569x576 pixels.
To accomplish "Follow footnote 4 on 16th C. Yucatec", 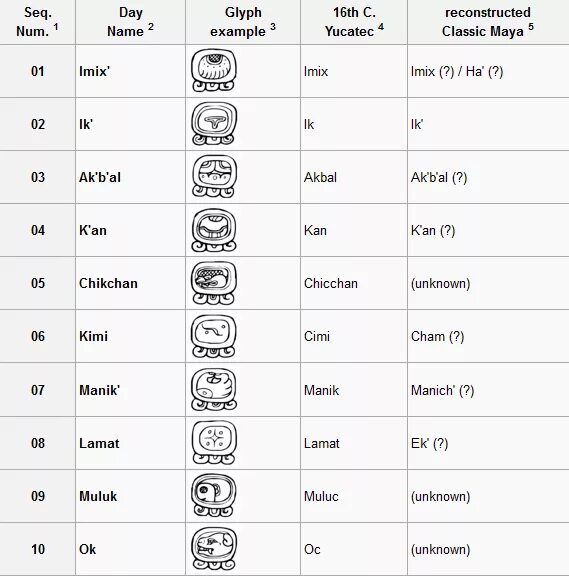I will tap(381, 27).
